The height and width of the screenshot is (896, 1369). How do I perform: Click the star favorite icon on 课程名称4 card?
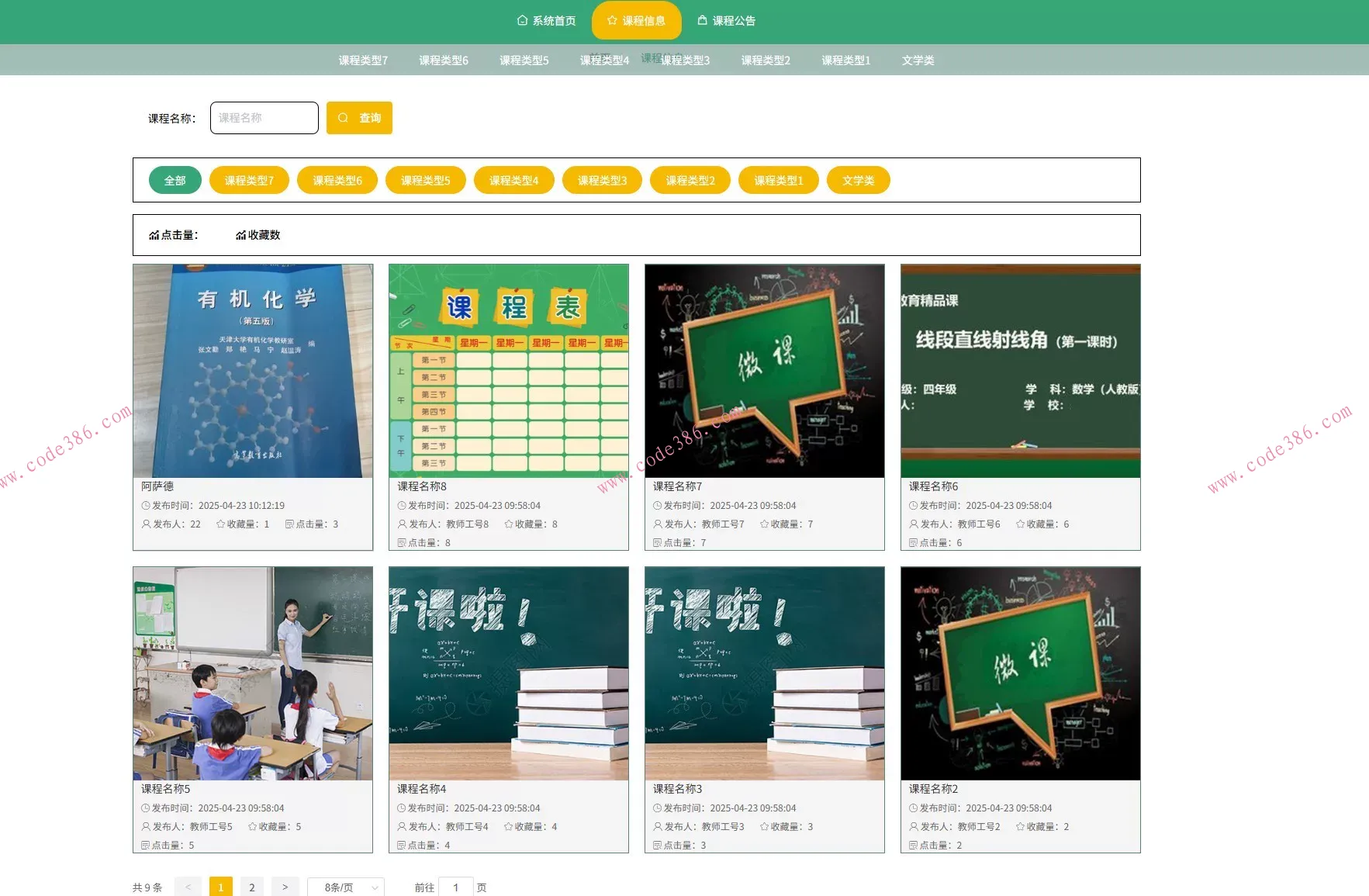pyautogui.click(x=509, y=827)
